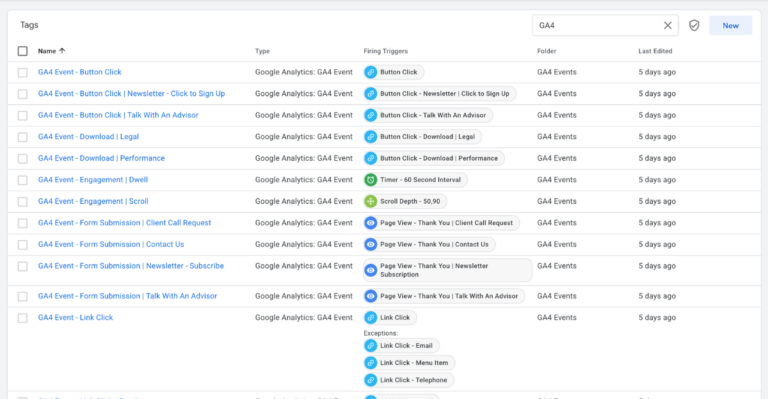Open Form Submission | Client Call Request tag

[x=124, y=223]
